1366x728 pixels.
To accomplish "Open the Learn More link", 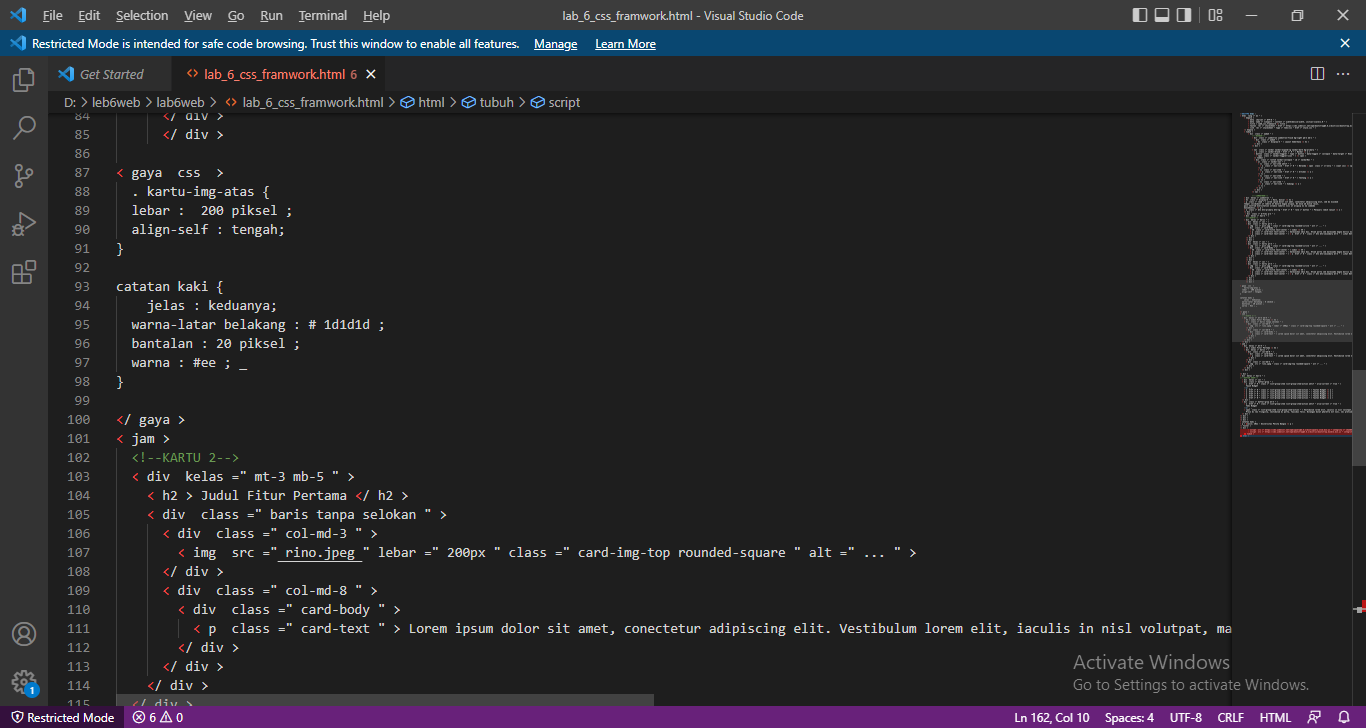I will (x=625, y=43).
